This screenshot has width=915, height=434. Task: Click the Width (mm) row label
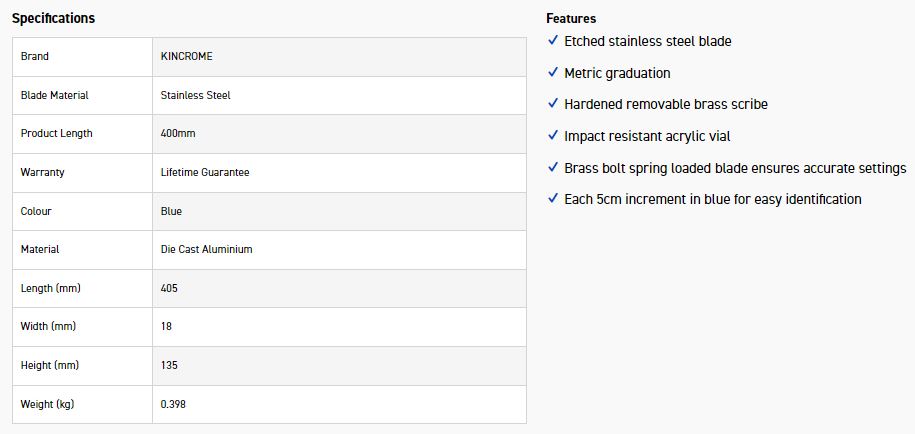[48, 327]
